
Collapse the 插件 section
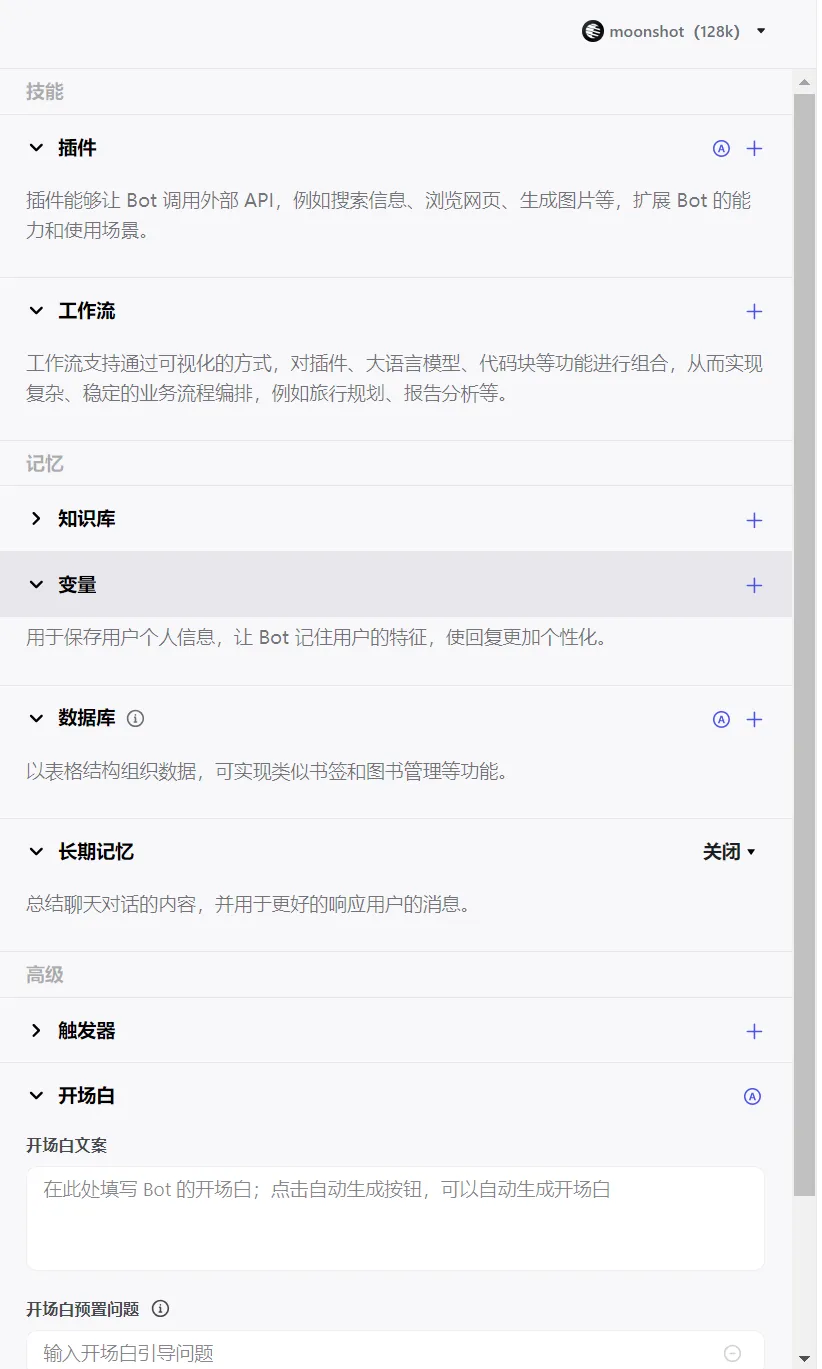(37, 148)
